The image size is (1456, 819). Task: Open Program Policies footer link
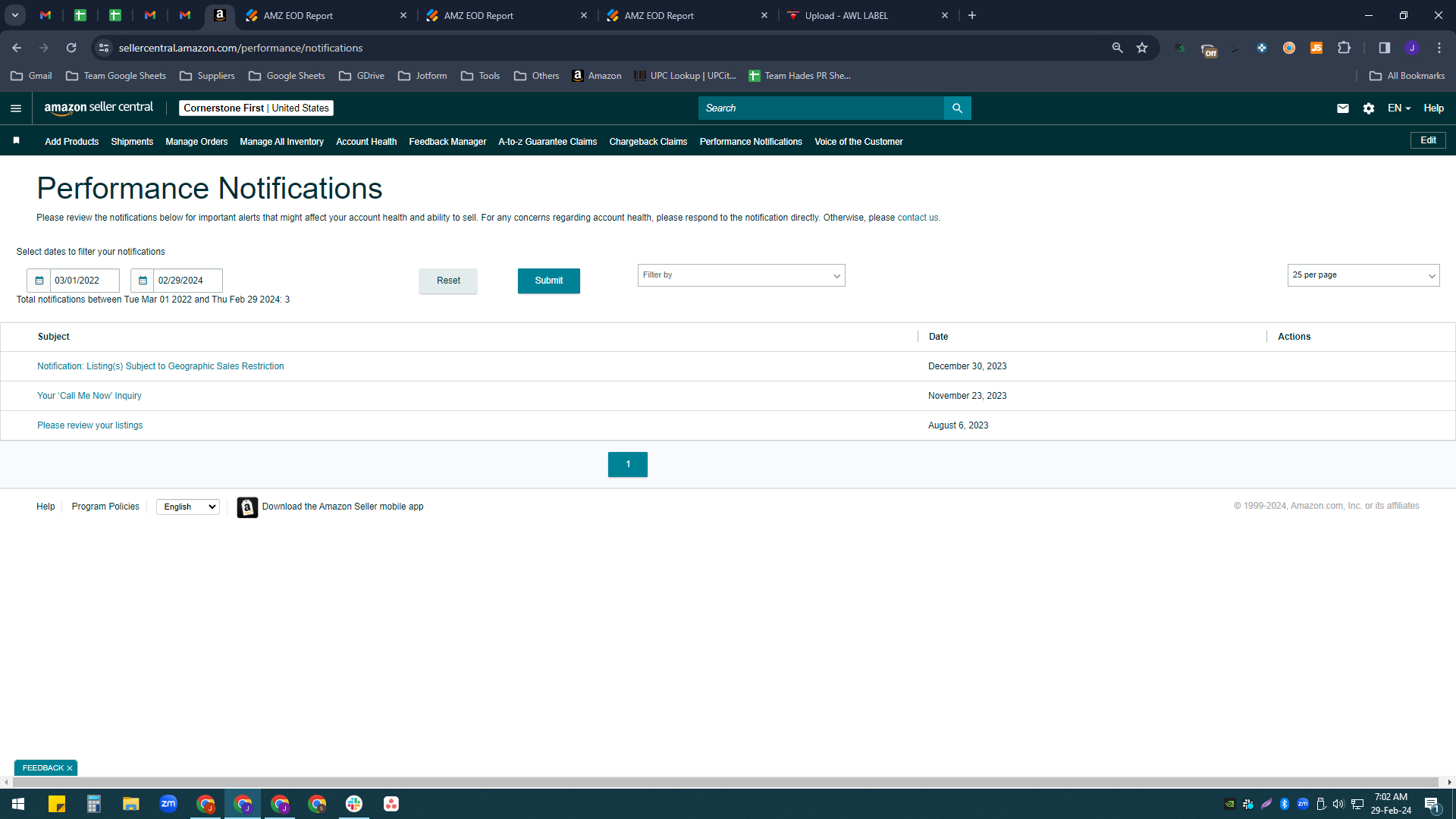pos(105,507)
